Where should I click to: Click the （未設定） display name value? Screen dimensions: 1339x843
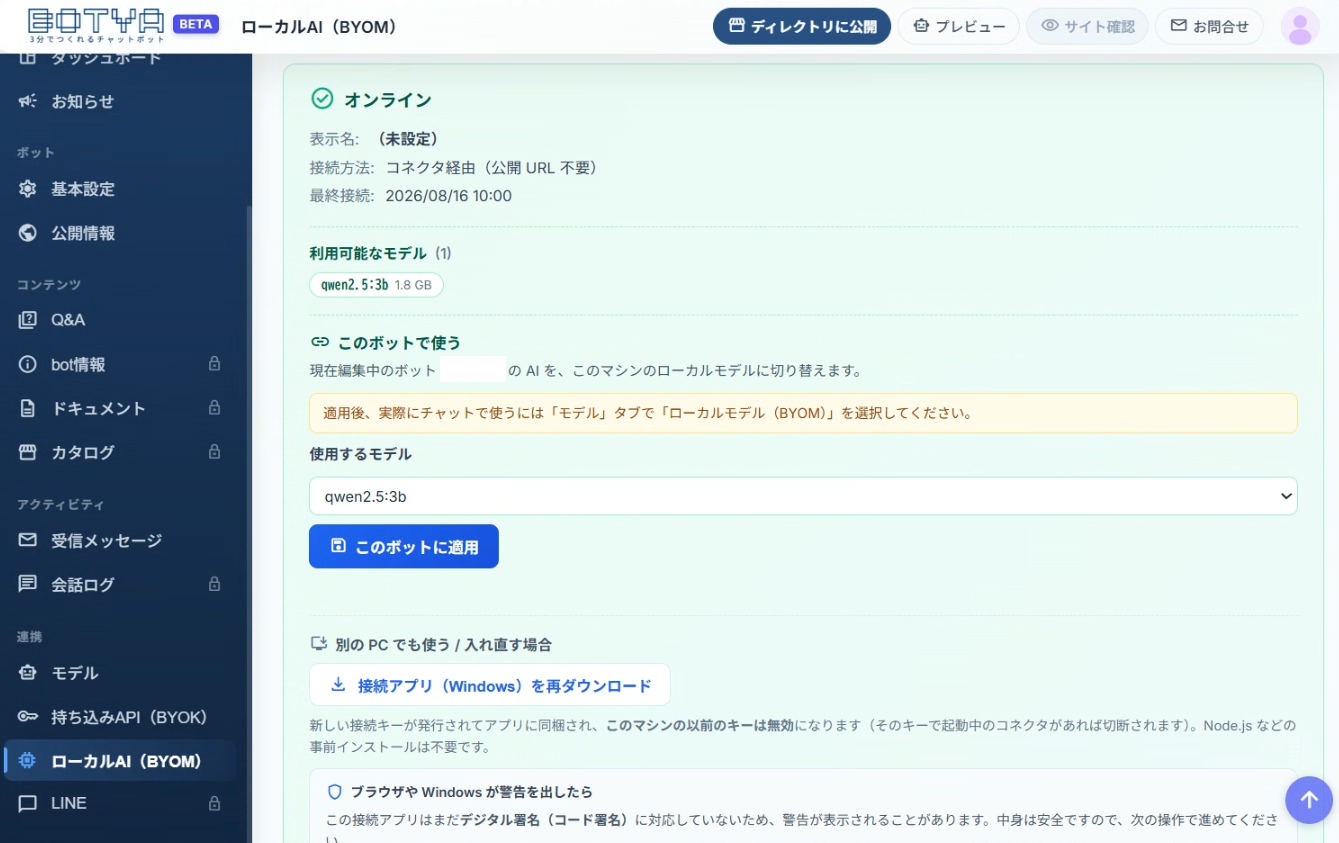point(407,139)
